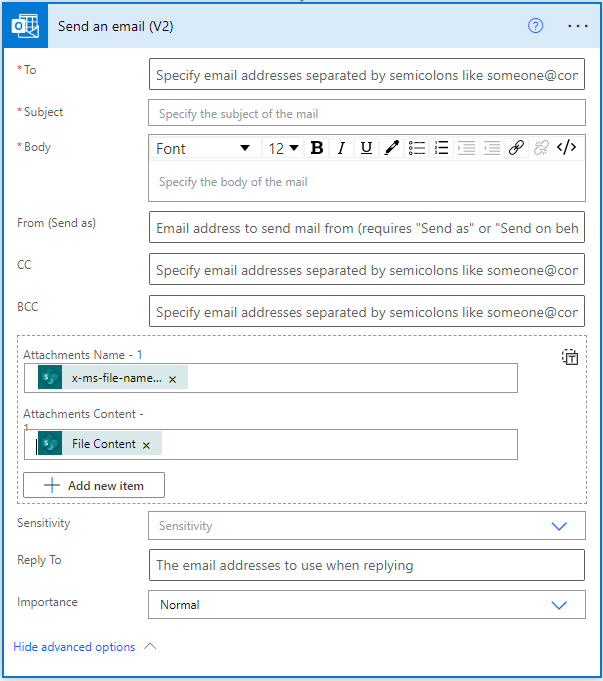The height and width of the screenshot is (681, 603).
Task: Insert a hyperlink in the body
Action: pyautogui.click(x=516, y=148)
